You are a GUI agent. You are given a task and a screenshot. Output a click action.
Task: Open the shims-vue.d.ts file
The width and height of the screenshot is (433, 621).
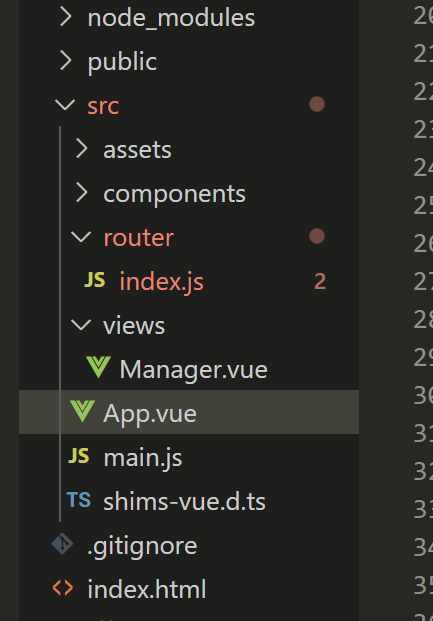(184, 502)
